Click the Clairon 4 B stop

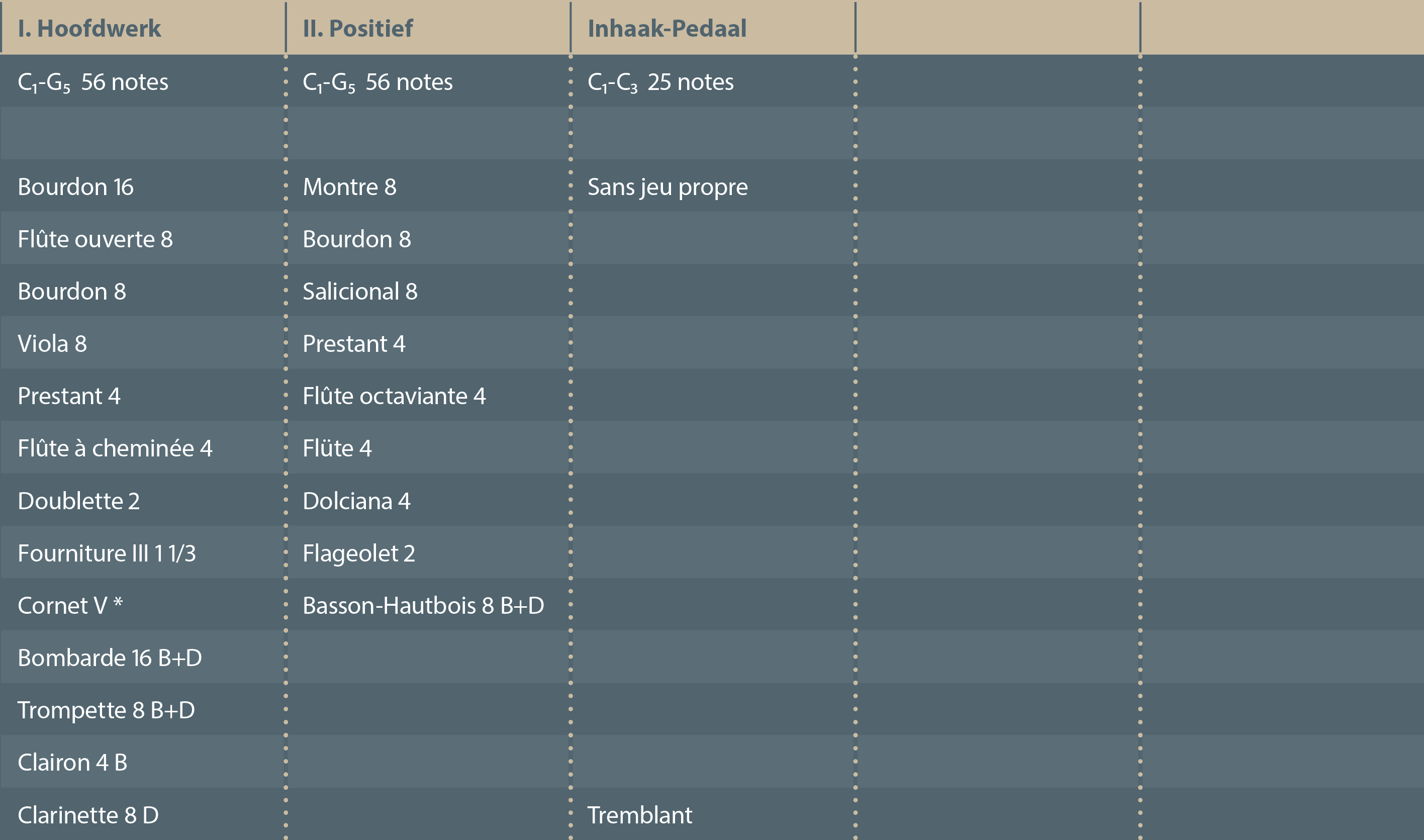[x=72, y=763]
